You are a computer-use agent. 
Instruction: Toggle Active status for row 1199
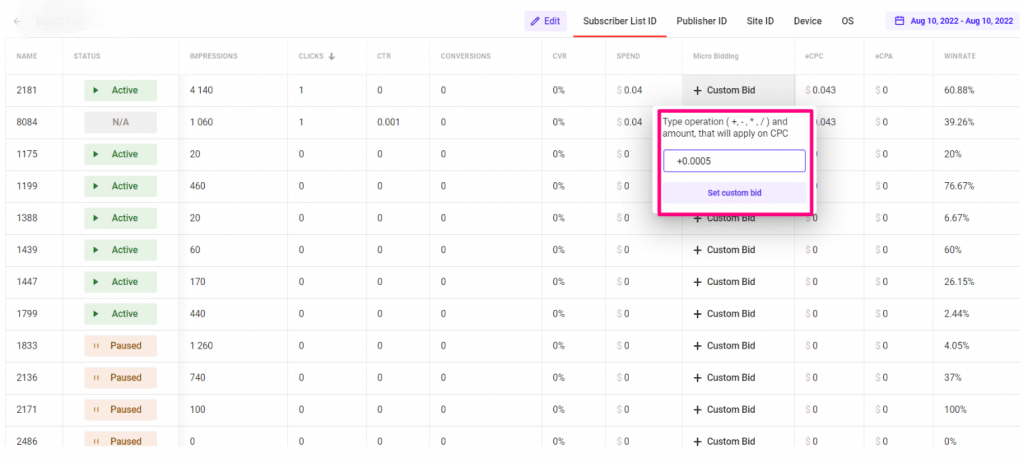pos(121,186)
